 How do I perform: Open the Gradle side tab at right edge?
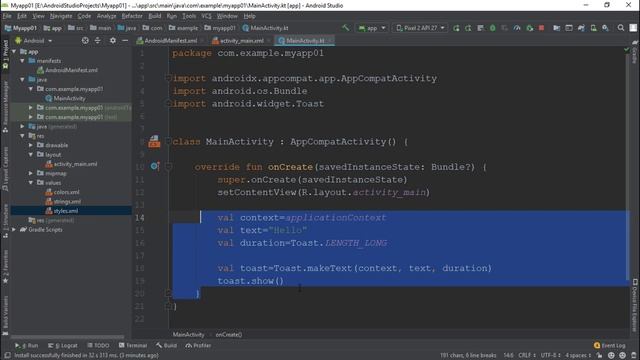pyautogui.click(x=635, y=52)
